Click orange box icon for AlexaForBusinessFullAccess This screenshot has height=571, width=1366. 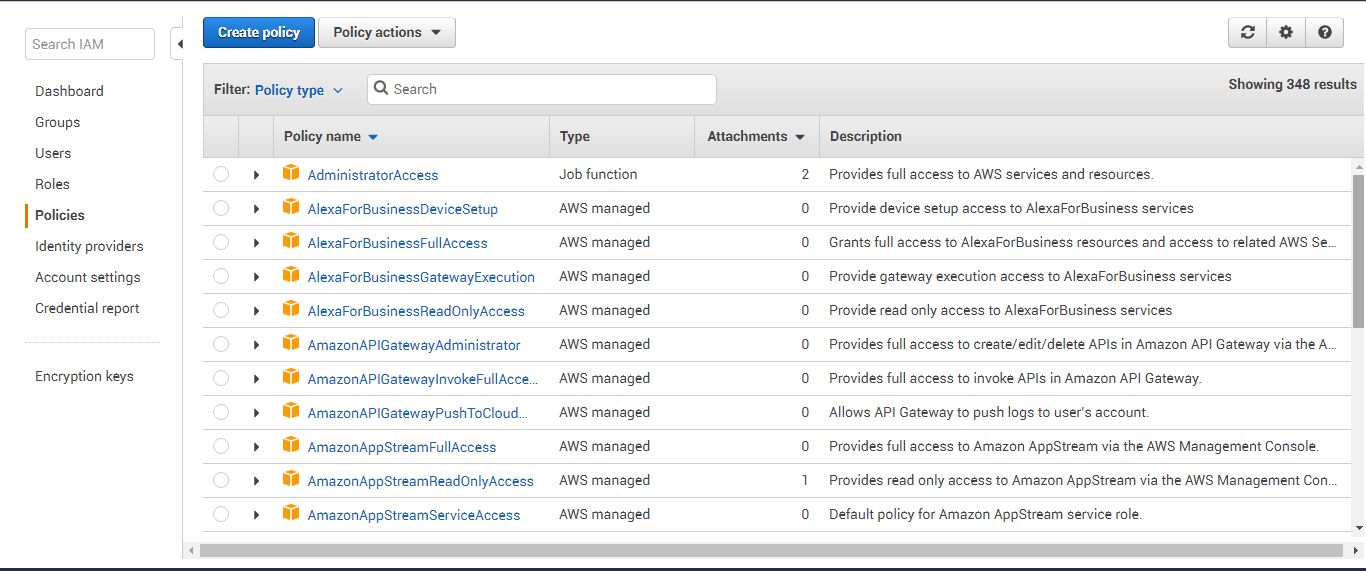point(291,241)
